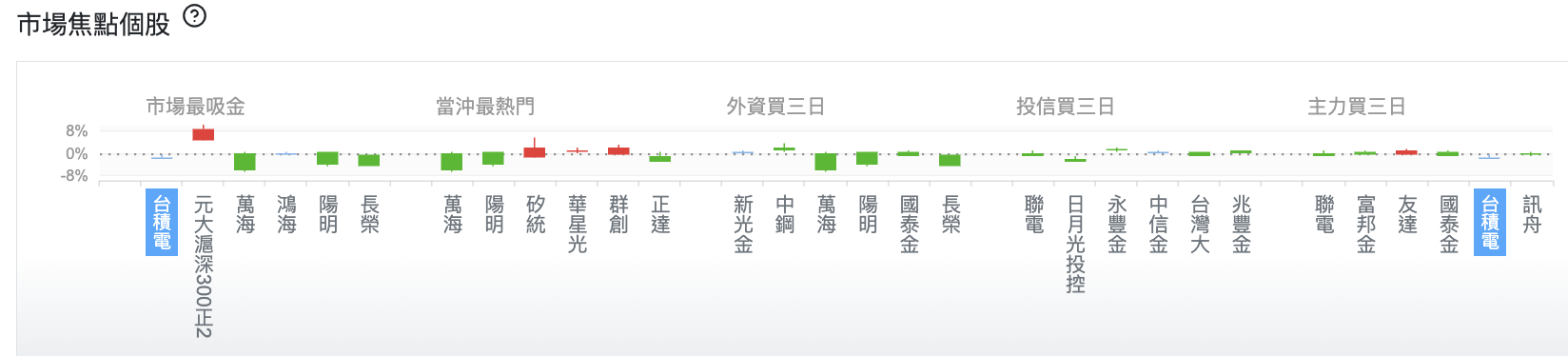Click red candlestick above 友達

[1407, 152]
